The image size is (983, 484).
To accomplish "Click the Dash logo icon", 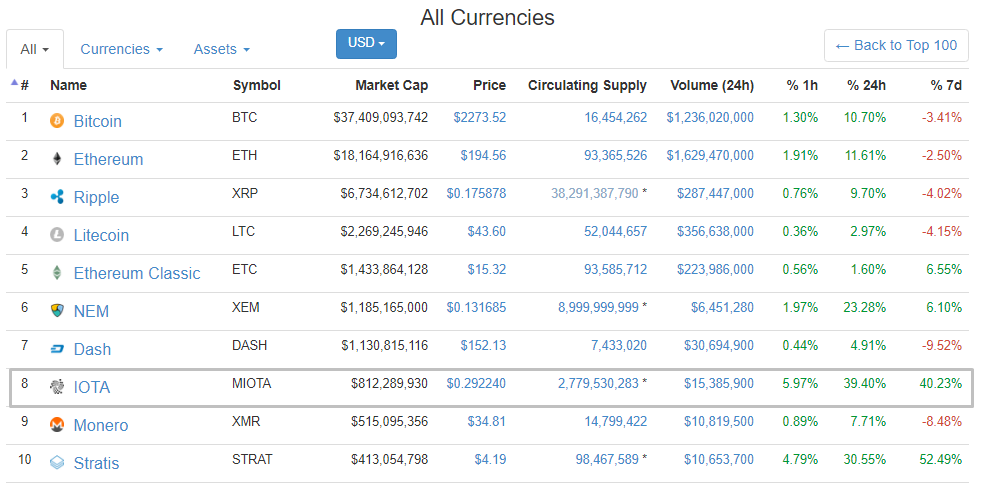I will click(57, 349).
